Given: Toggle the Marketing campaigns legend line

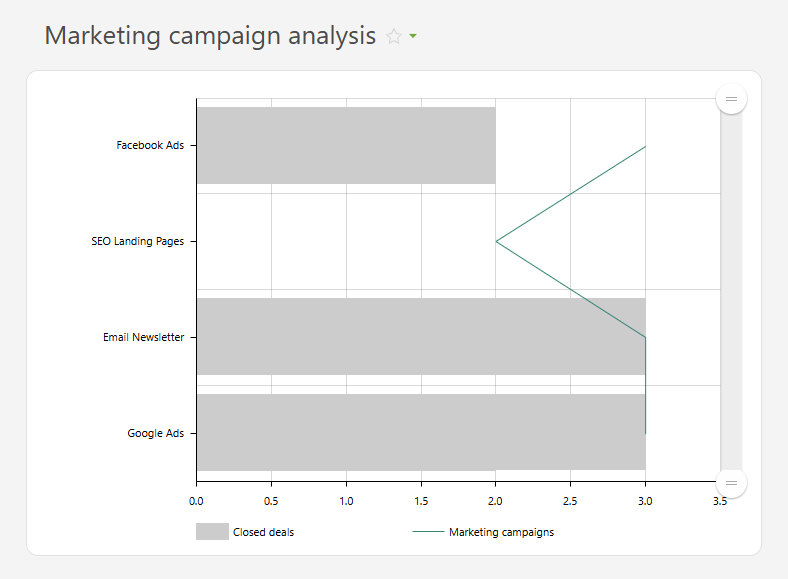Looking at the screenshot, I should 428,532.
